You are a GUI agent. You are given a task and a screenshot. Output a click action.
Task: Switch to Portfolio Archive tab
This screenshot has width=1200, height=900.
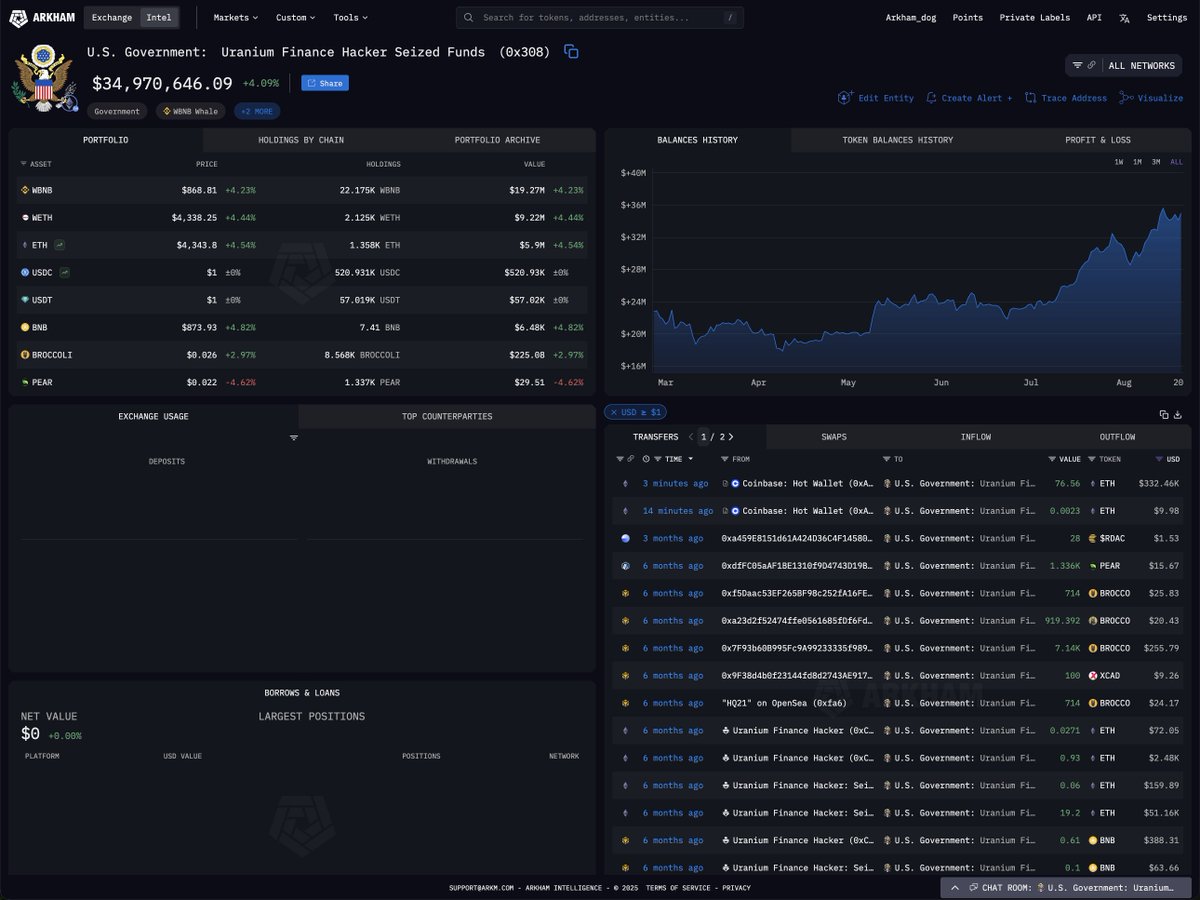click(497, 140)
